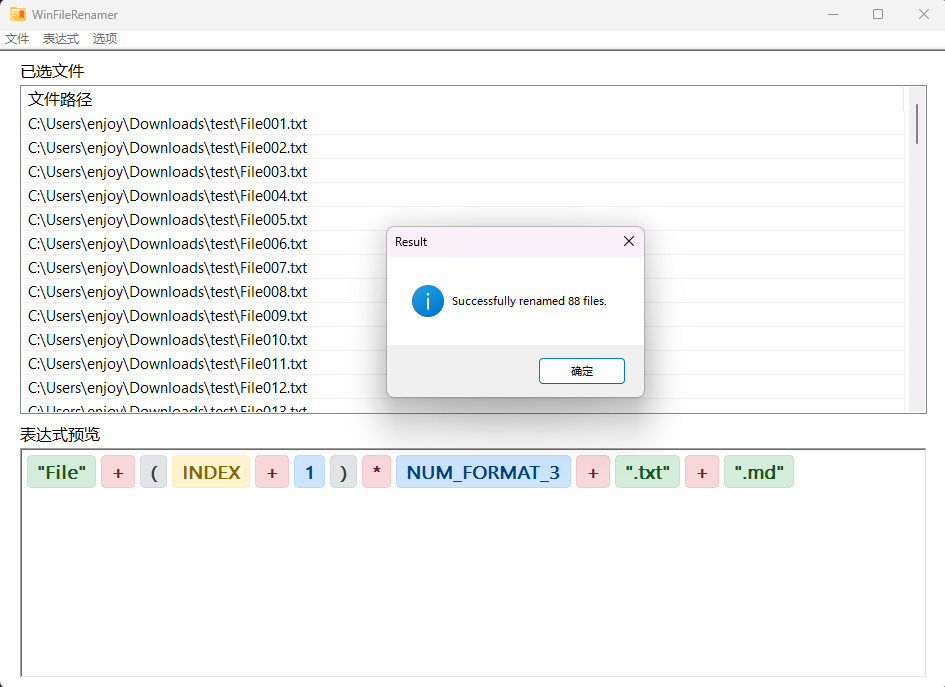Select the INDEX token in expression
Image resolution: width=945 pixels, height=687 pixels.
[x=211, y=472]
